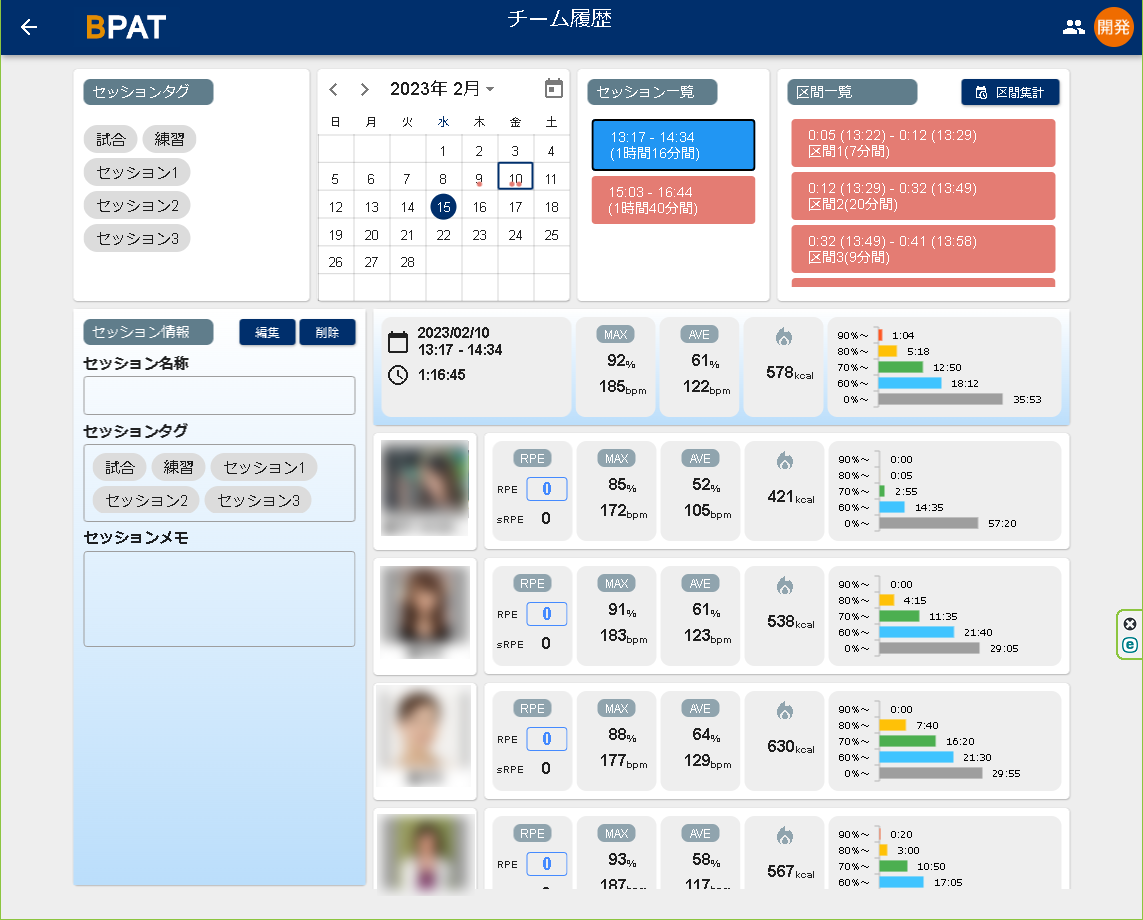Go to next month in calendar
Image resolution: width=1143 pixels, height=920 pixels.
[x=365, y=89]
